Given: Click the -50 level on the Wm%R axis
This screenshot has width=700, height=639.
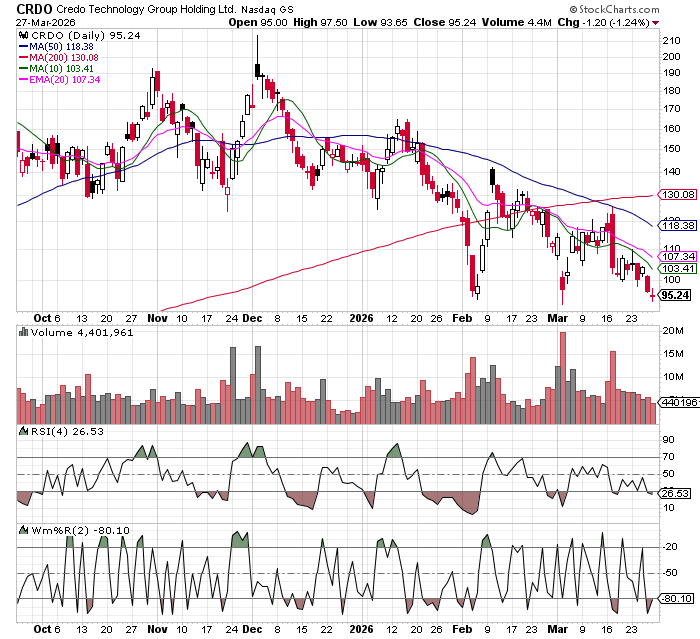Looking at the screenshot, I should pos(671,573).
